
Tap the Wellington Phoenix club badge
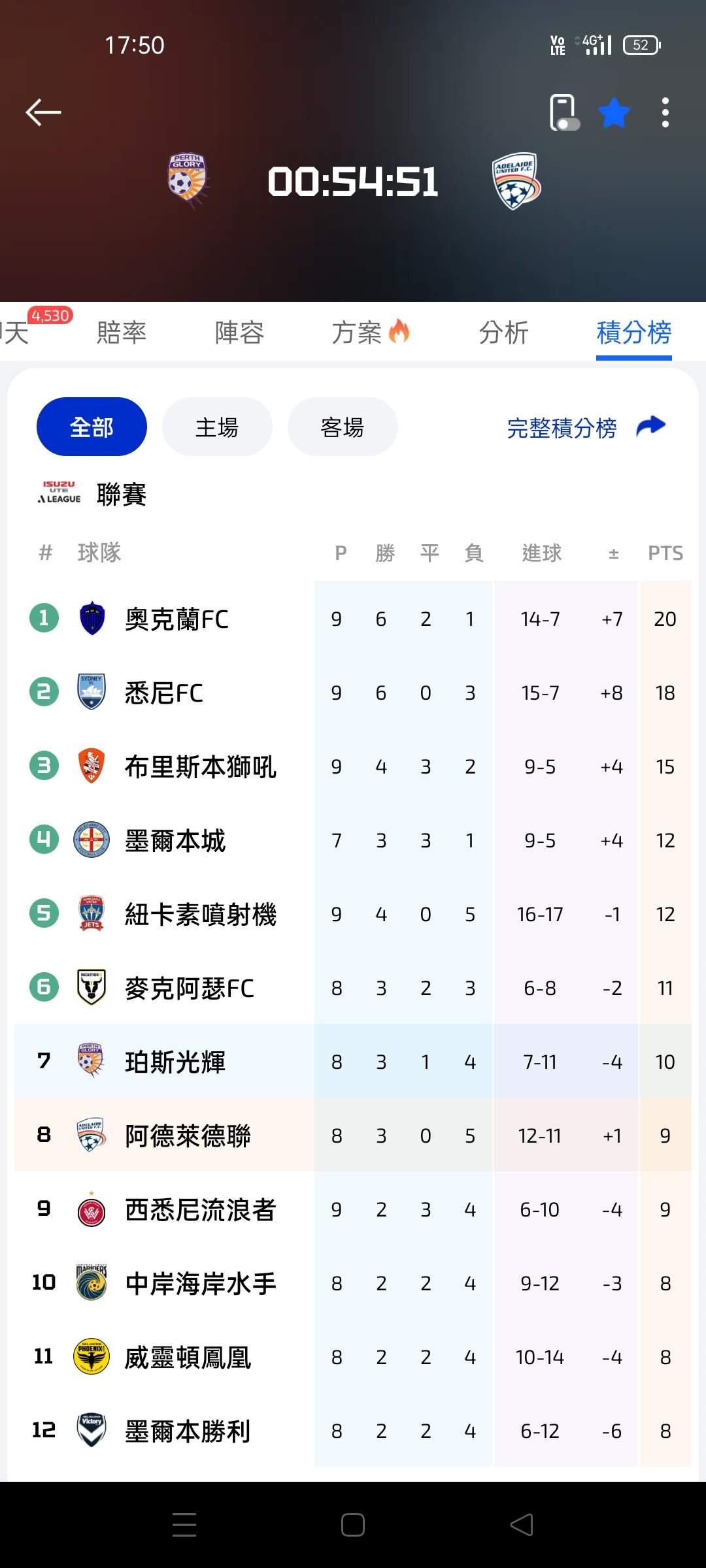pos(92,1356)
